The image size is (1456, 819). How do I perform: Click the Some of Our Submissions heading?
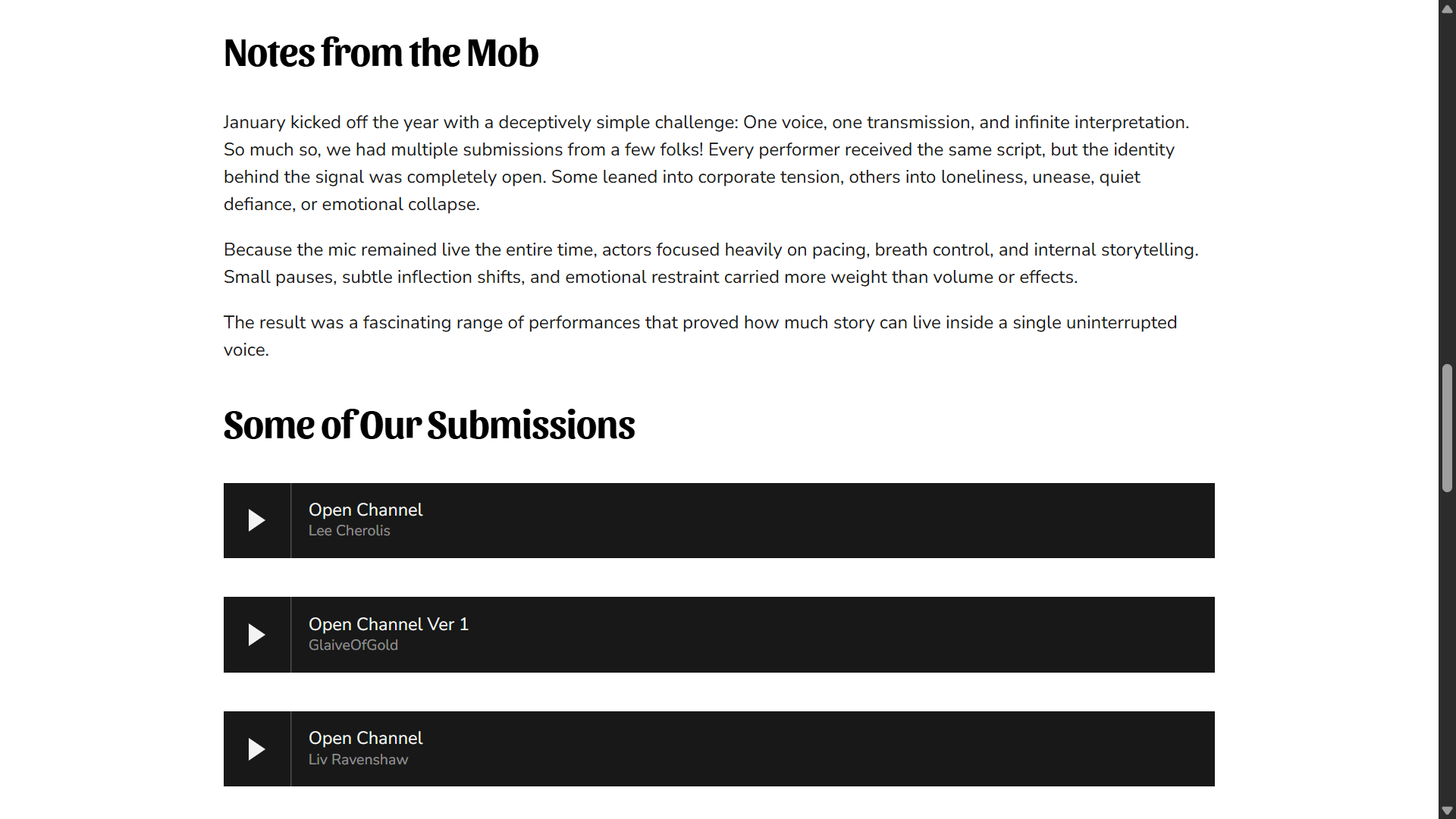point(429,425)
